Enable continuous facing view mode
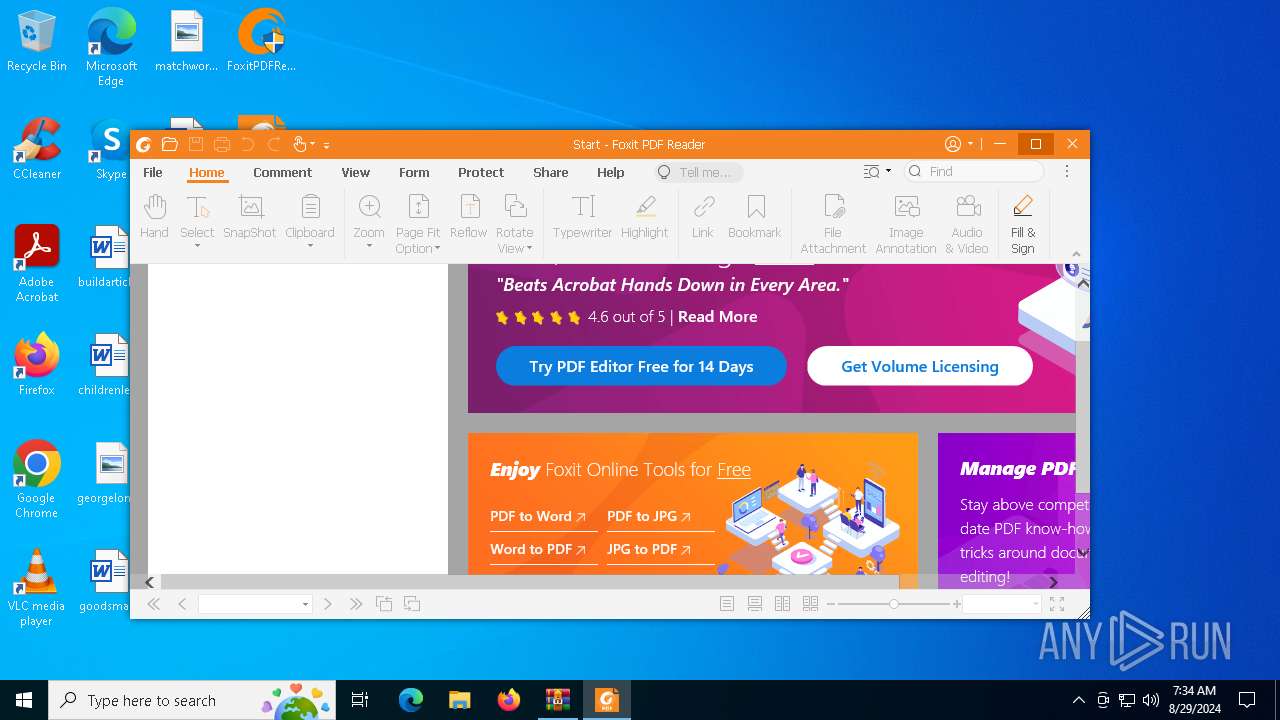 tap(811, 604)
